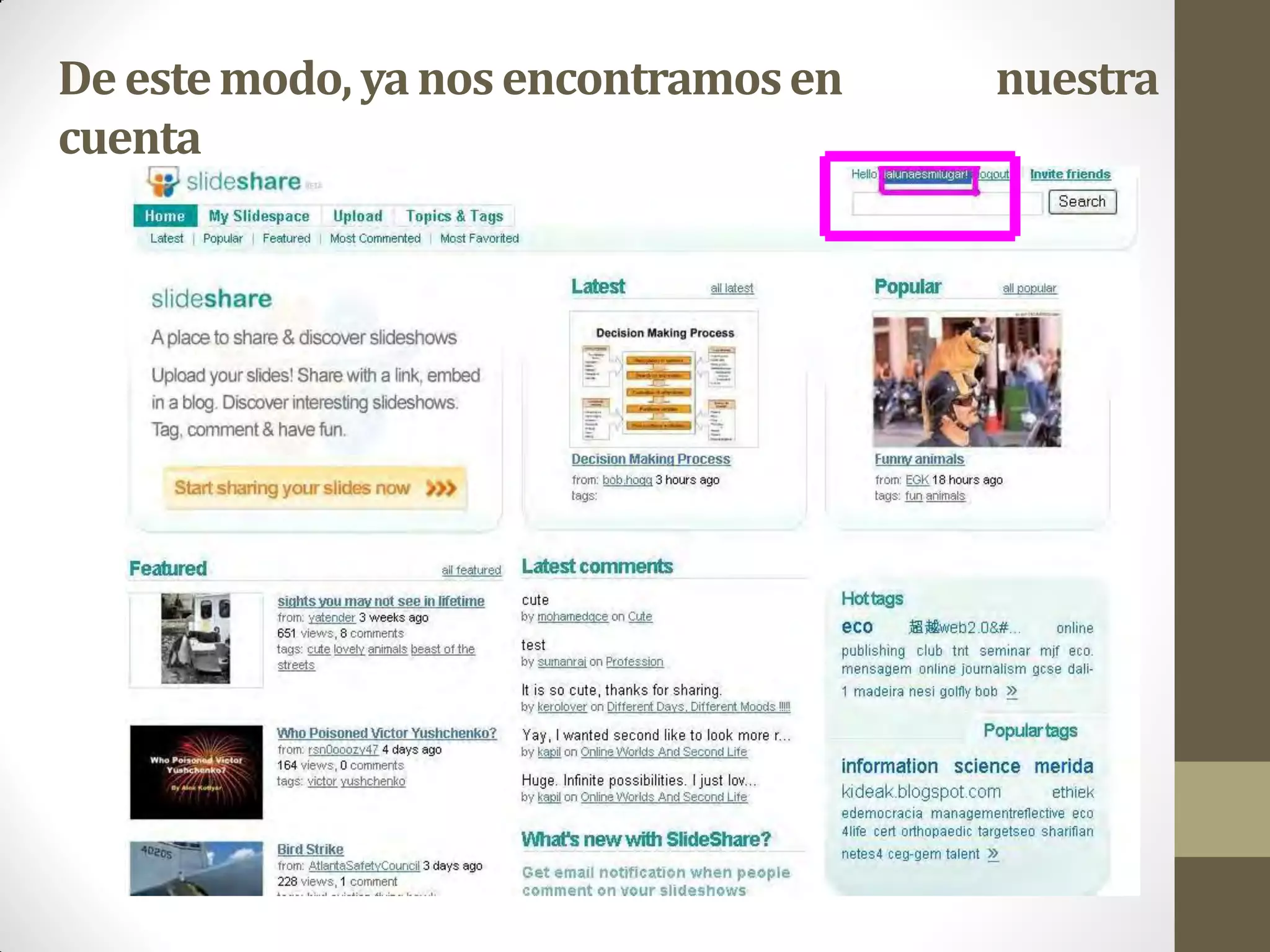
Task: Click the Funny animals title link
Action: point(919,459)
